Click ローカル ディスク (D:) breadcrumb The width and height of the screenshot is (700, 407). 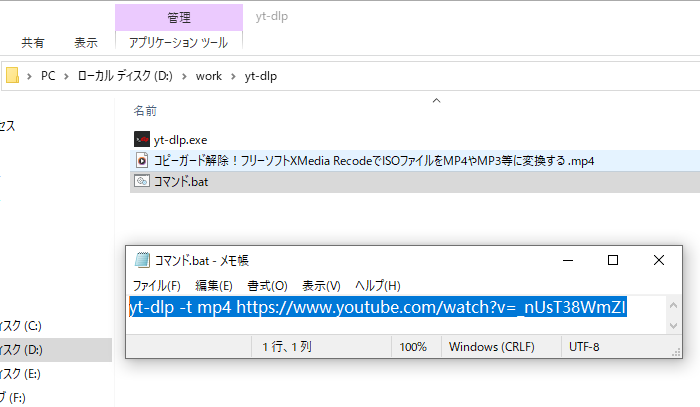point(125,76)
